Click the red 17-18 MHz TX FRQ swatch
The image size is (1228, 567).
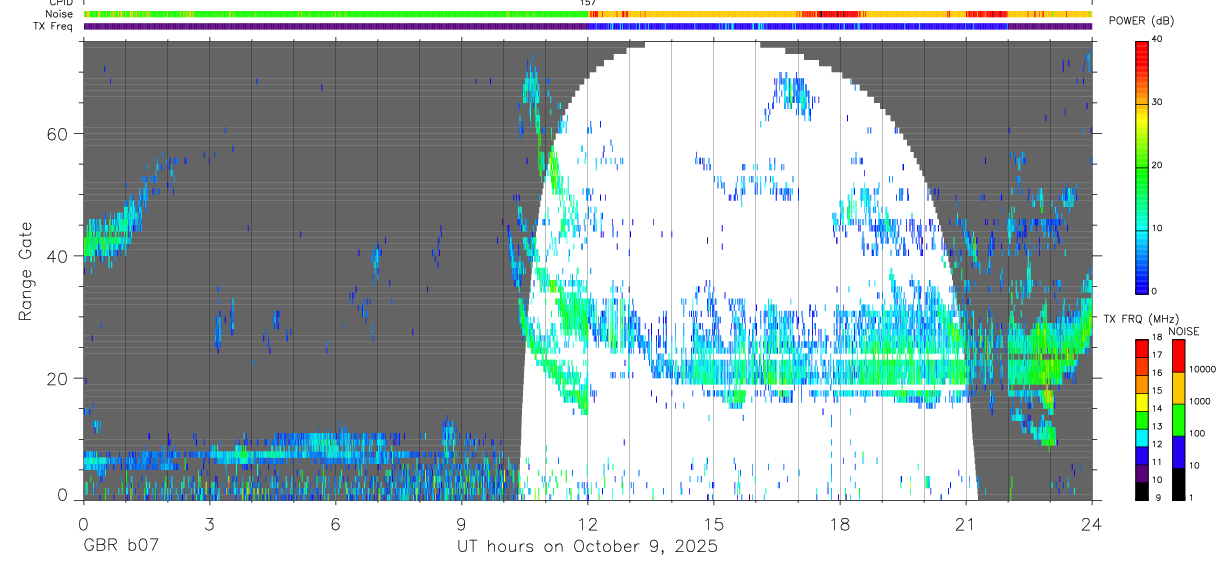(1141, 347)
